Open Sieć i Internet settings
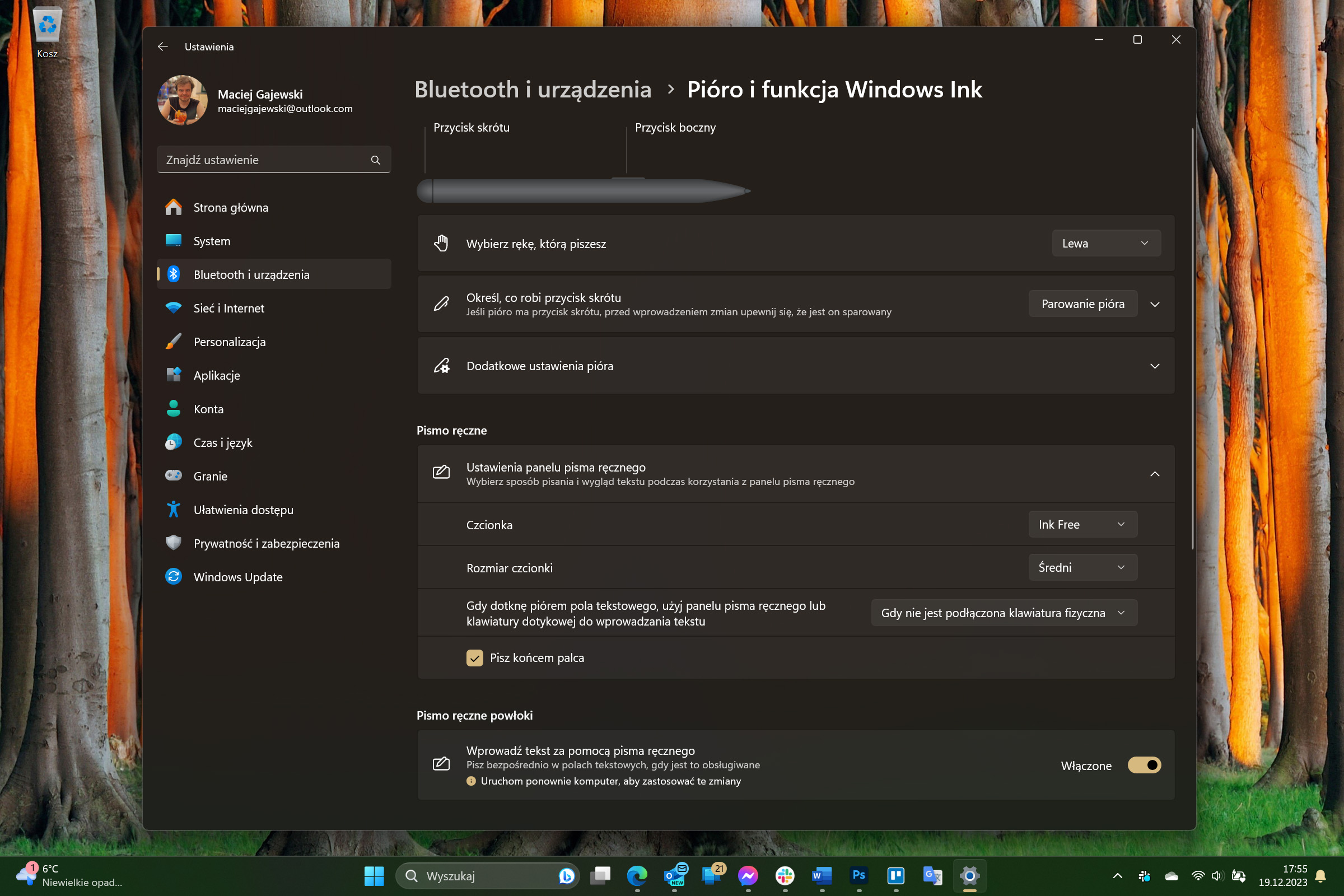Image resolution: width=1344 pixels, height=896 pixels. 274,308
